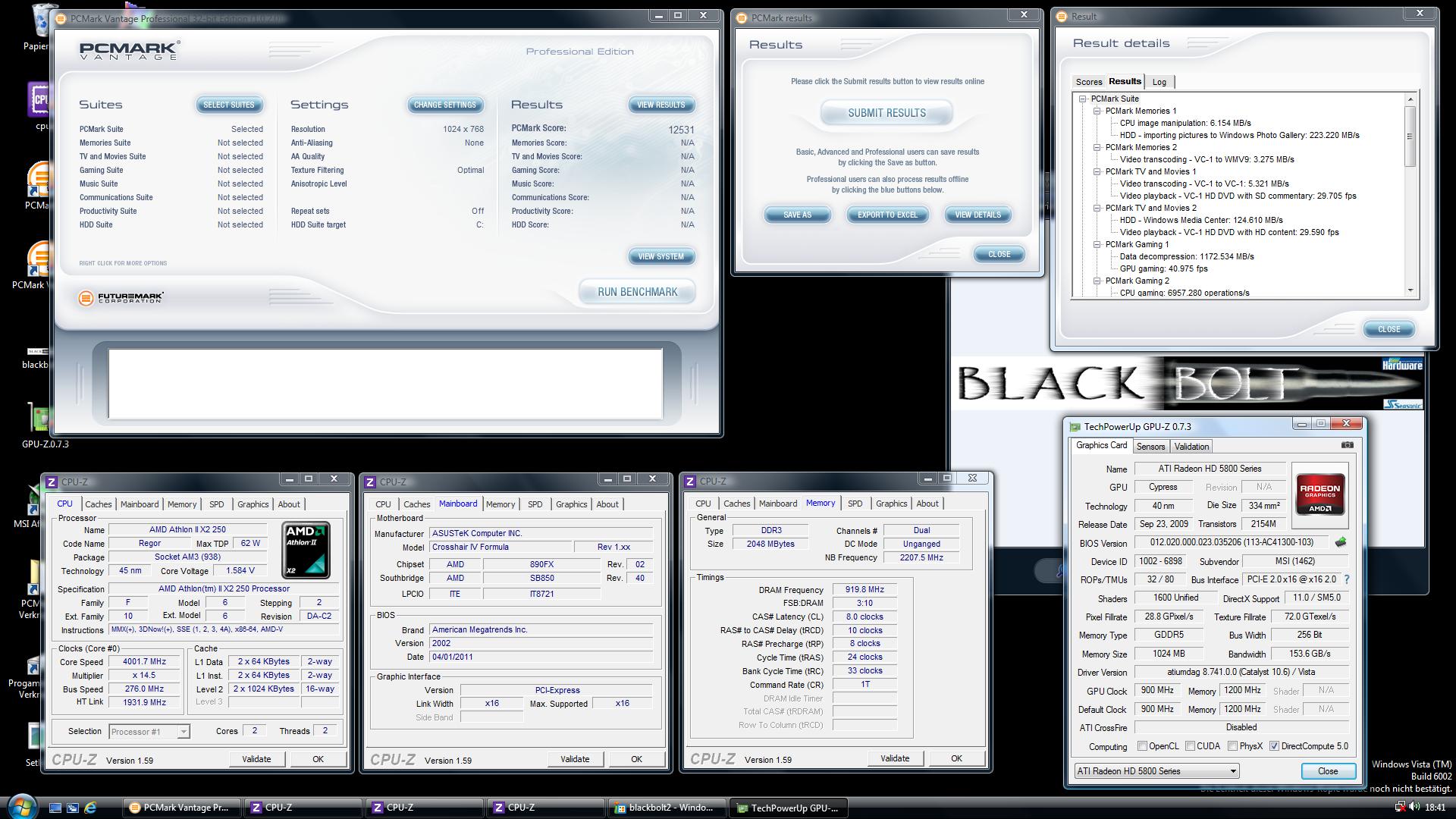Image resolution: width=1456 pixels, height=819 pixels.
Task: Collapse the PCMark TV and Movies 2 node
Action: point(1097,208)
